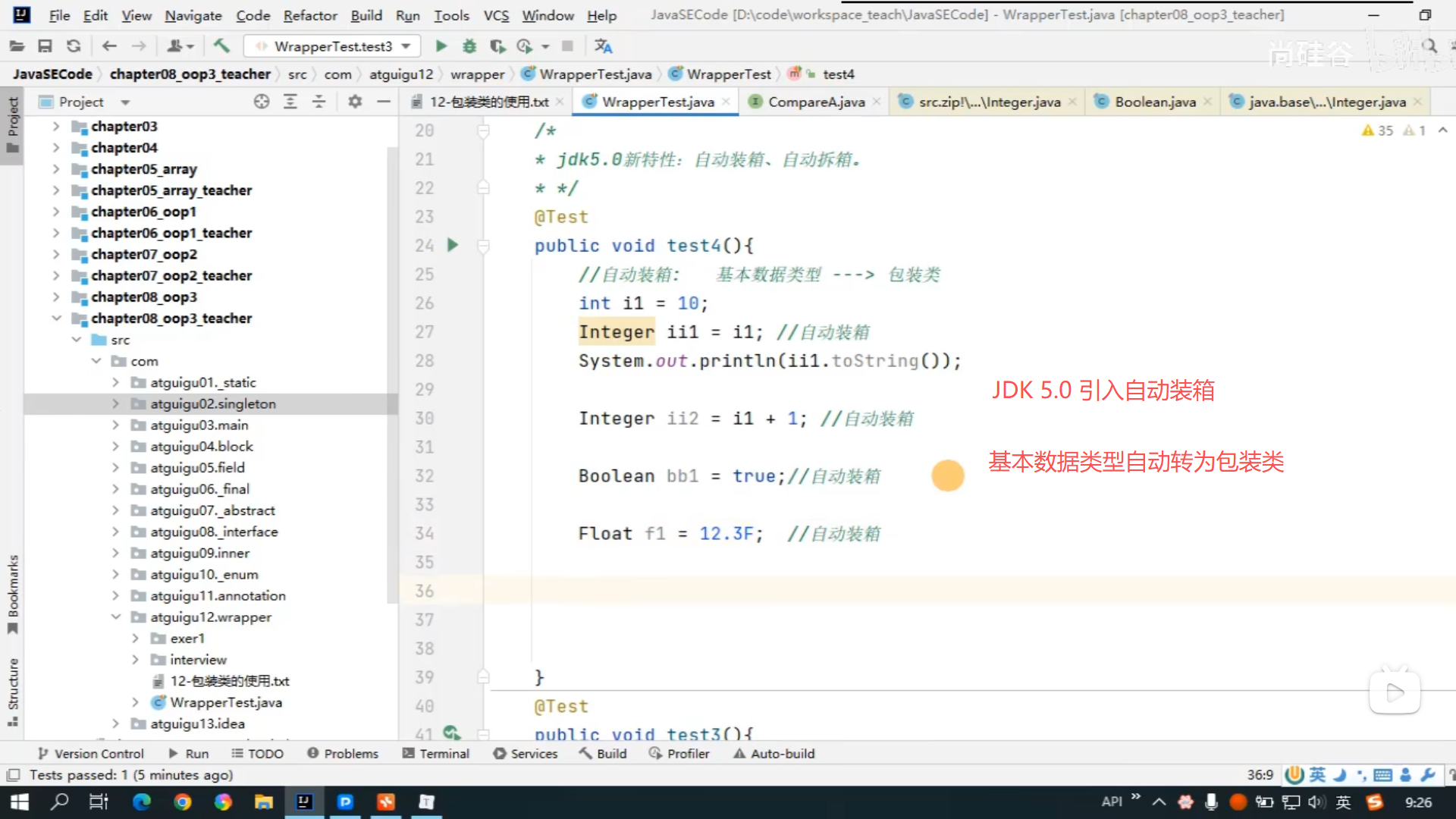Screen dimensions: 1456x819
Task: Open the Problems tool window button
Action: [343, 754]
